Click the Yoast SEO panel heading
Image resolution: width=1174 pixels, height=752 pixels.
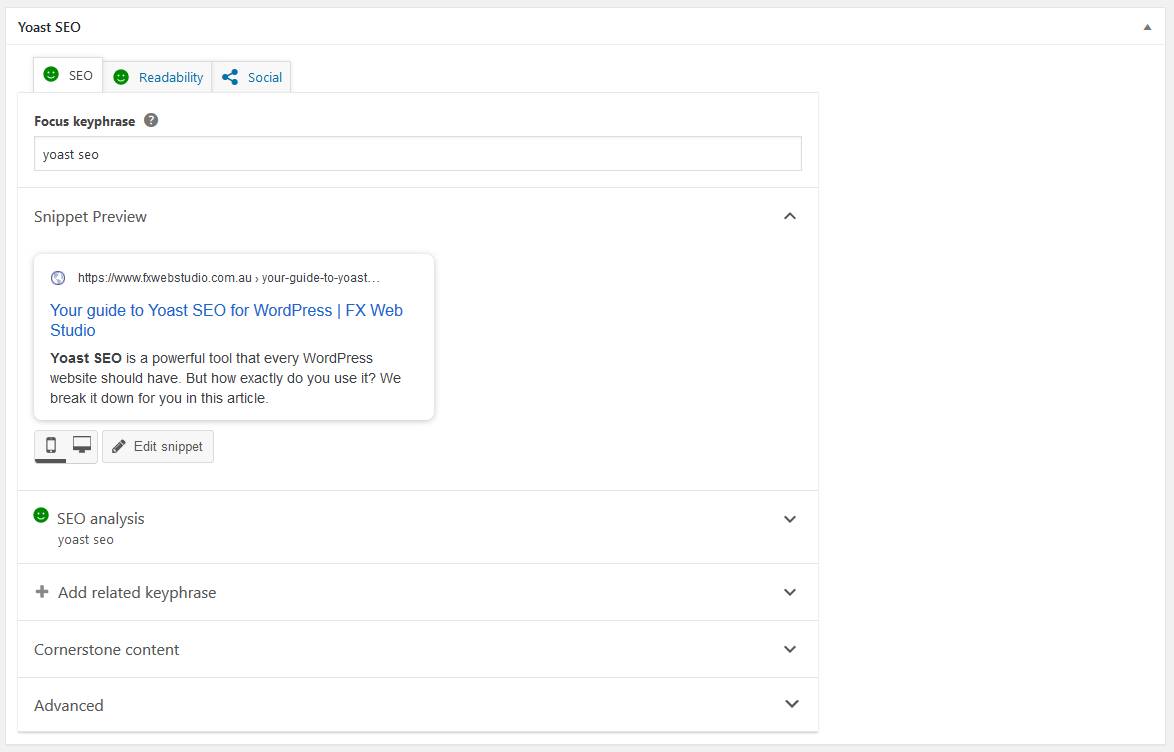click(x=49, y=27)
